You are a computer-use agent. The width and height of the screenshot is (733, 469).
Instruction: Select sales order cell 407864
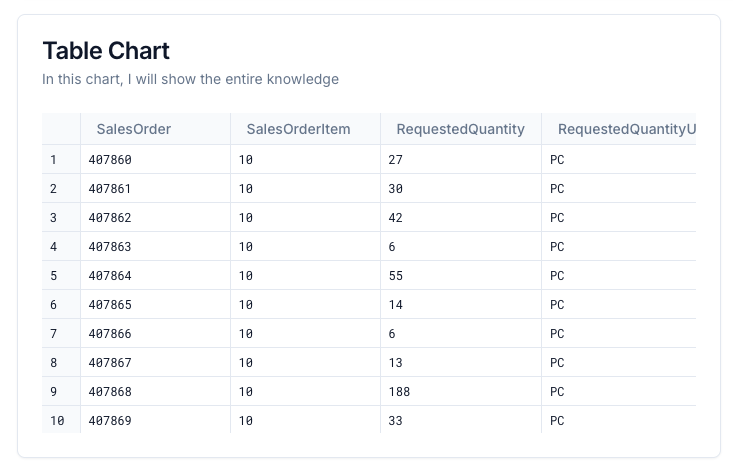point(155,275)
